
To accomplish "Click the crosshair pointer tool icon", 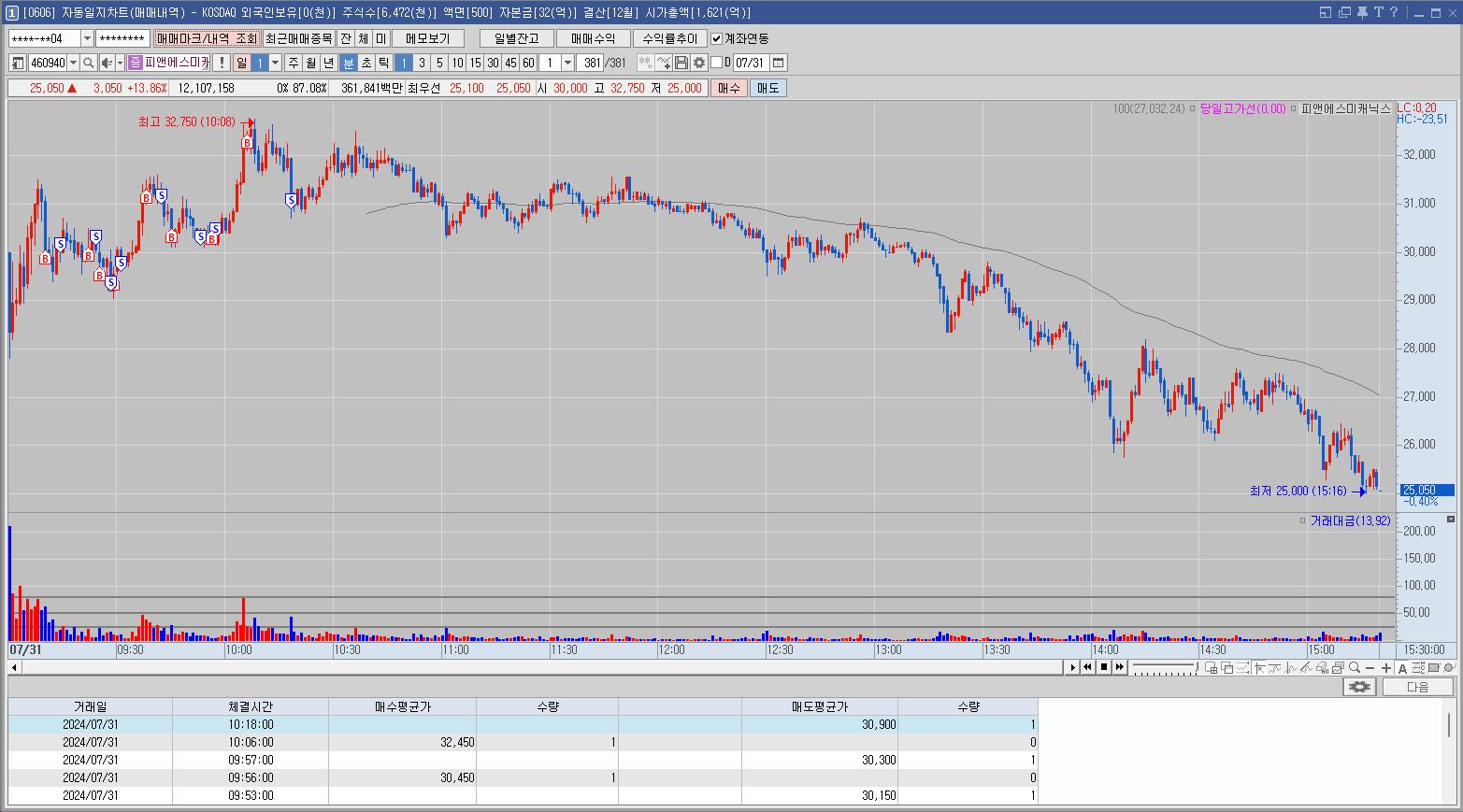I will 1260,667.
